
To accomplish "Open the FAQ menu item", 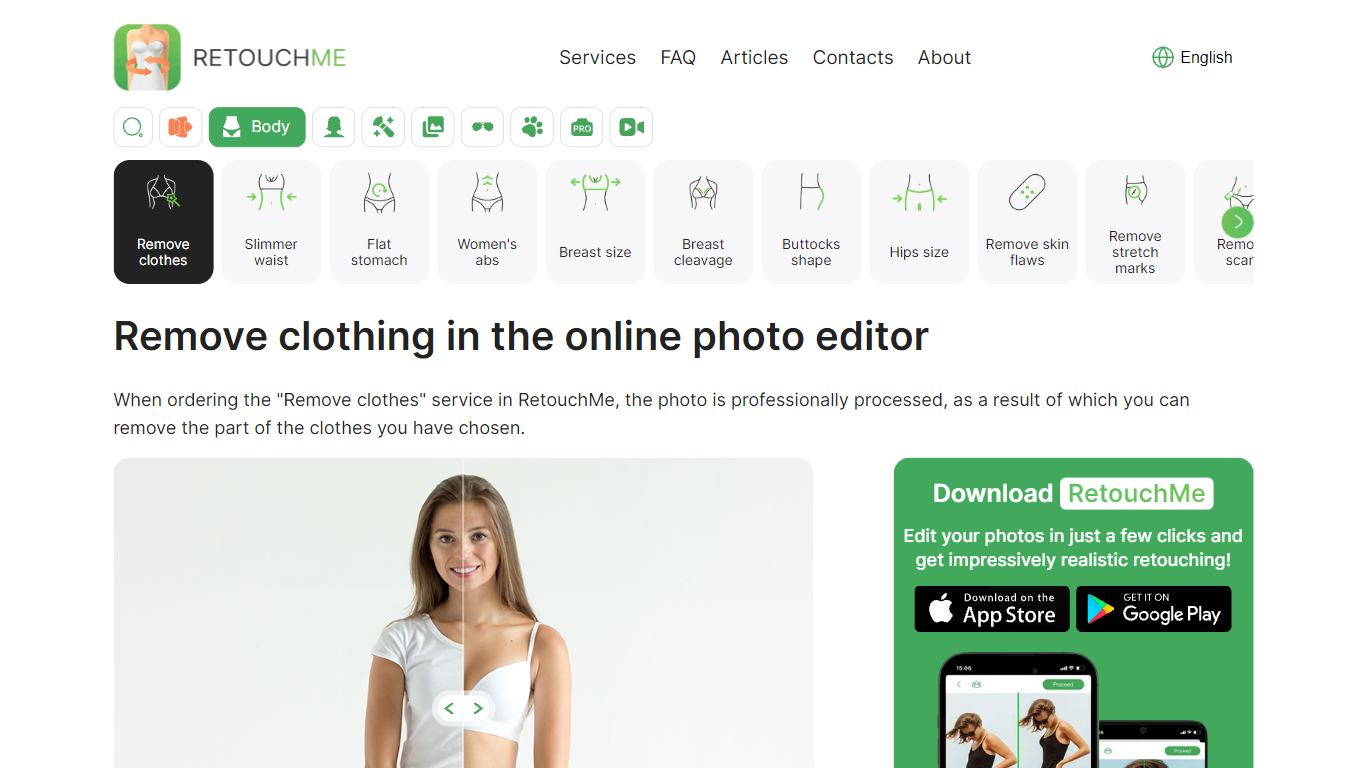I will point(678,57).
